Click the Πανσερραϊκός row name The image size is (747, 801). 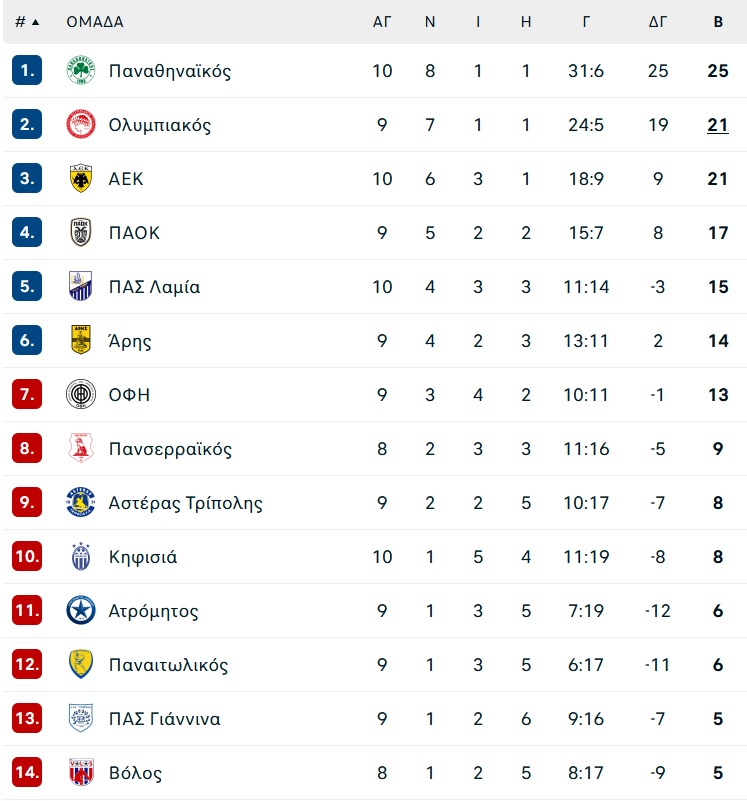click(x=170, y=449)
